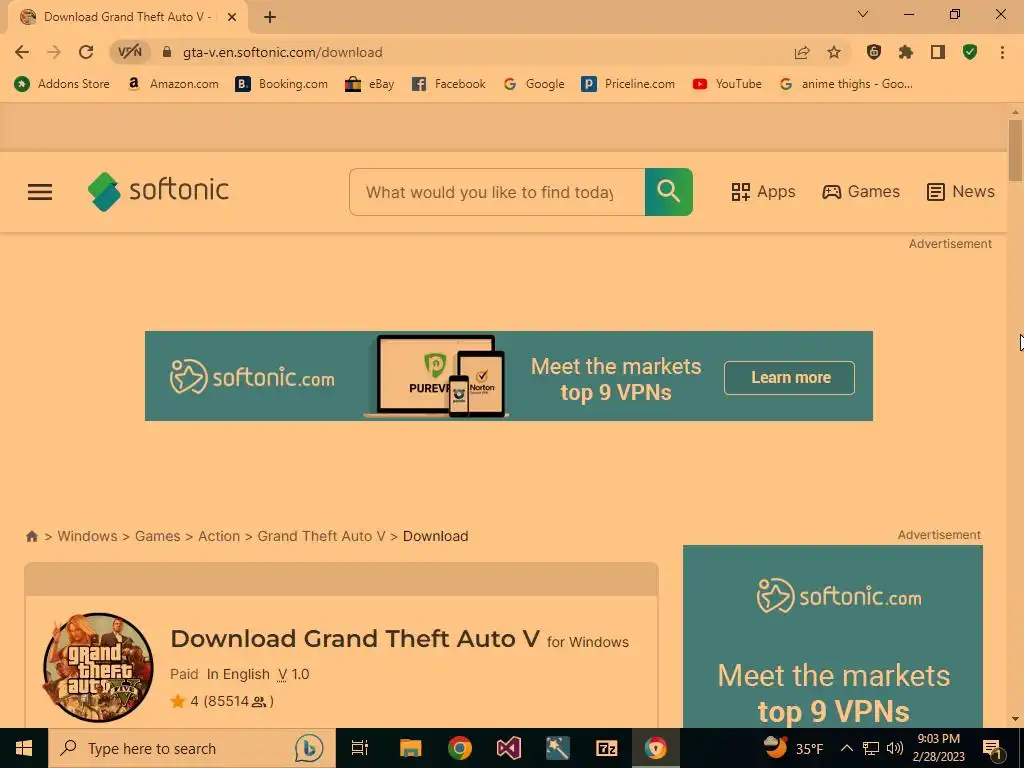The width and height of the screenshot is (1024, 768).
Task: Click the share page icon in address bar
Action: tap(802, 52)
